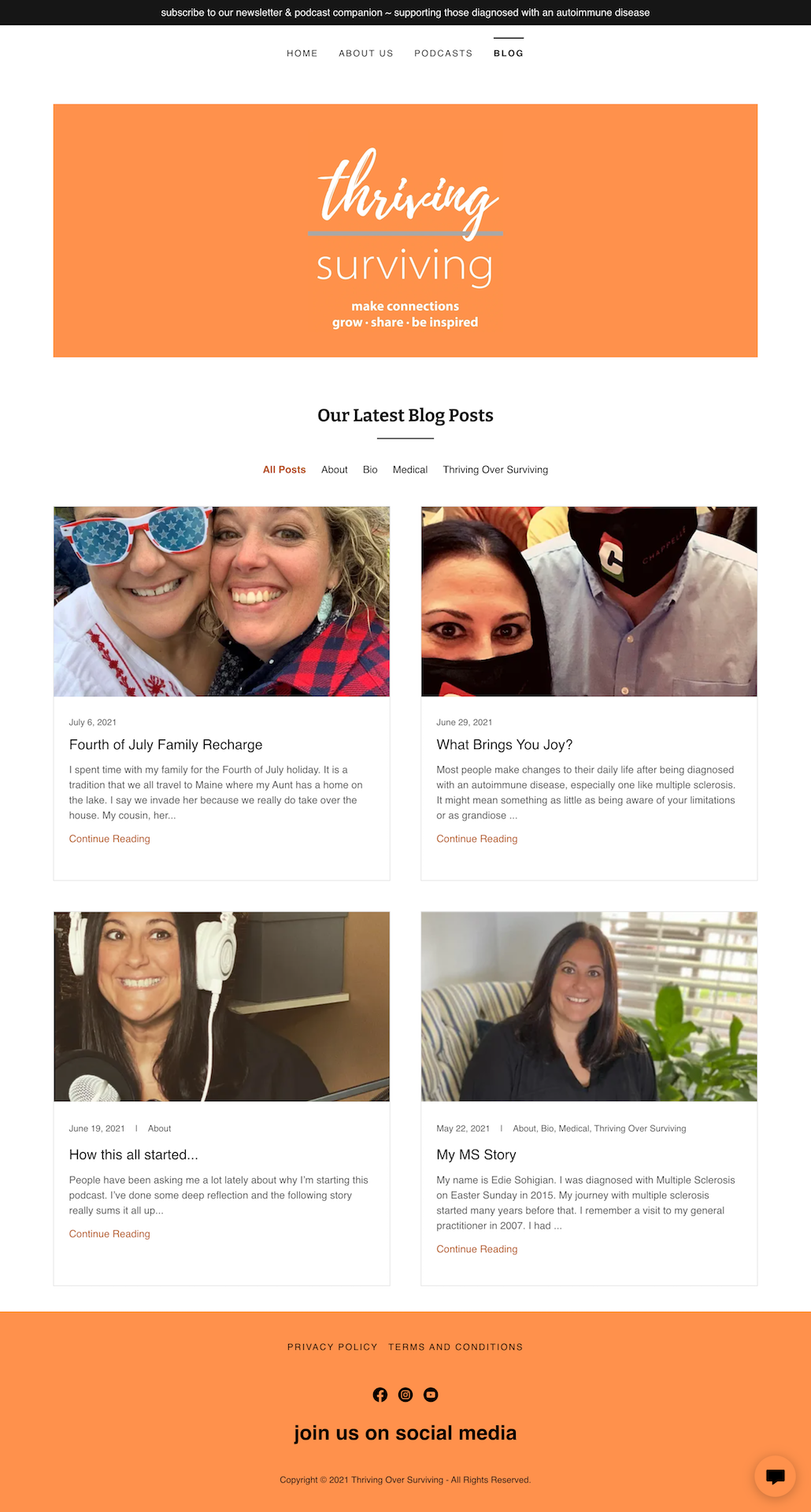
Task: Open the chat bubble widget
Action: pos(775,1476)
